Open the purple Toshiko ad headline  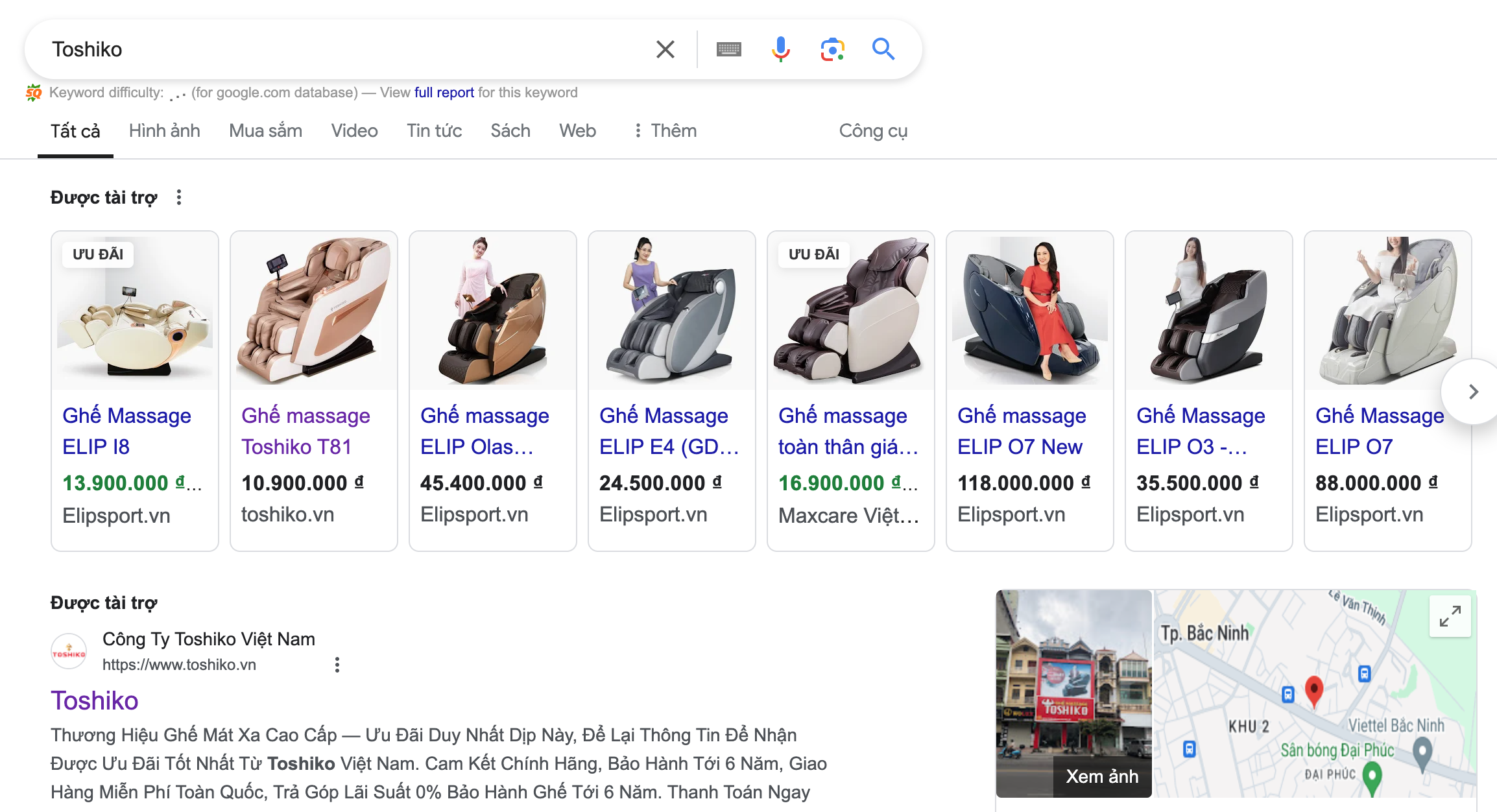coord(95,700)
